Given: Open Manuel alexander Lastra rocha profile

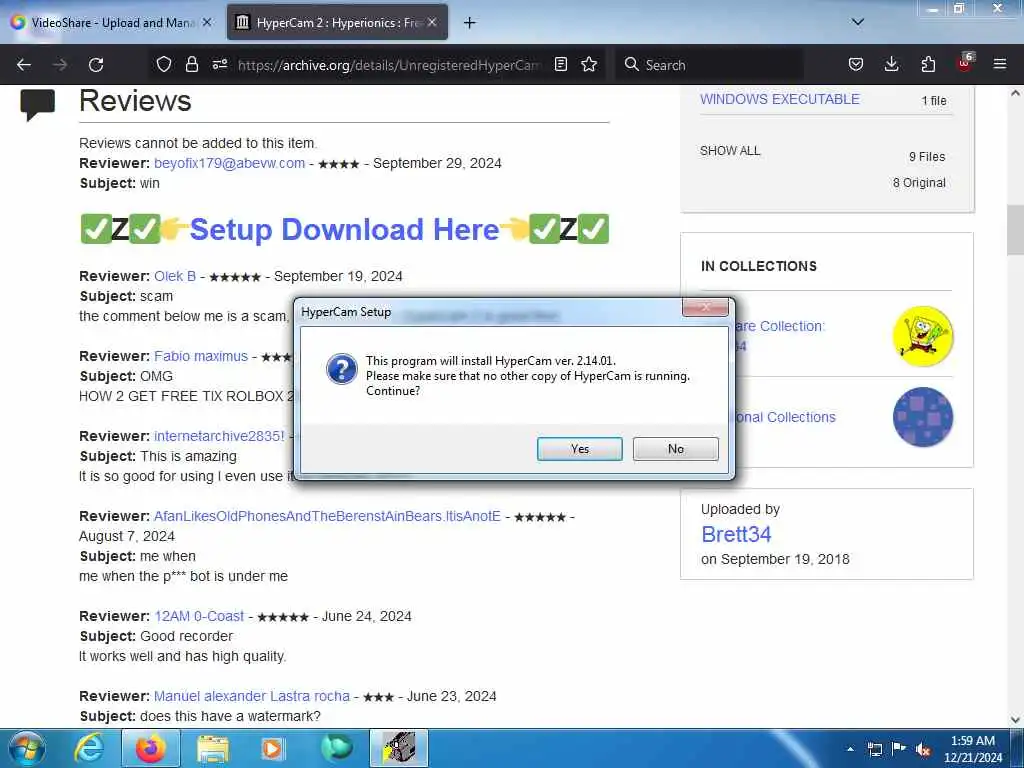Looking at the screenshot, I should coord(252,696).
